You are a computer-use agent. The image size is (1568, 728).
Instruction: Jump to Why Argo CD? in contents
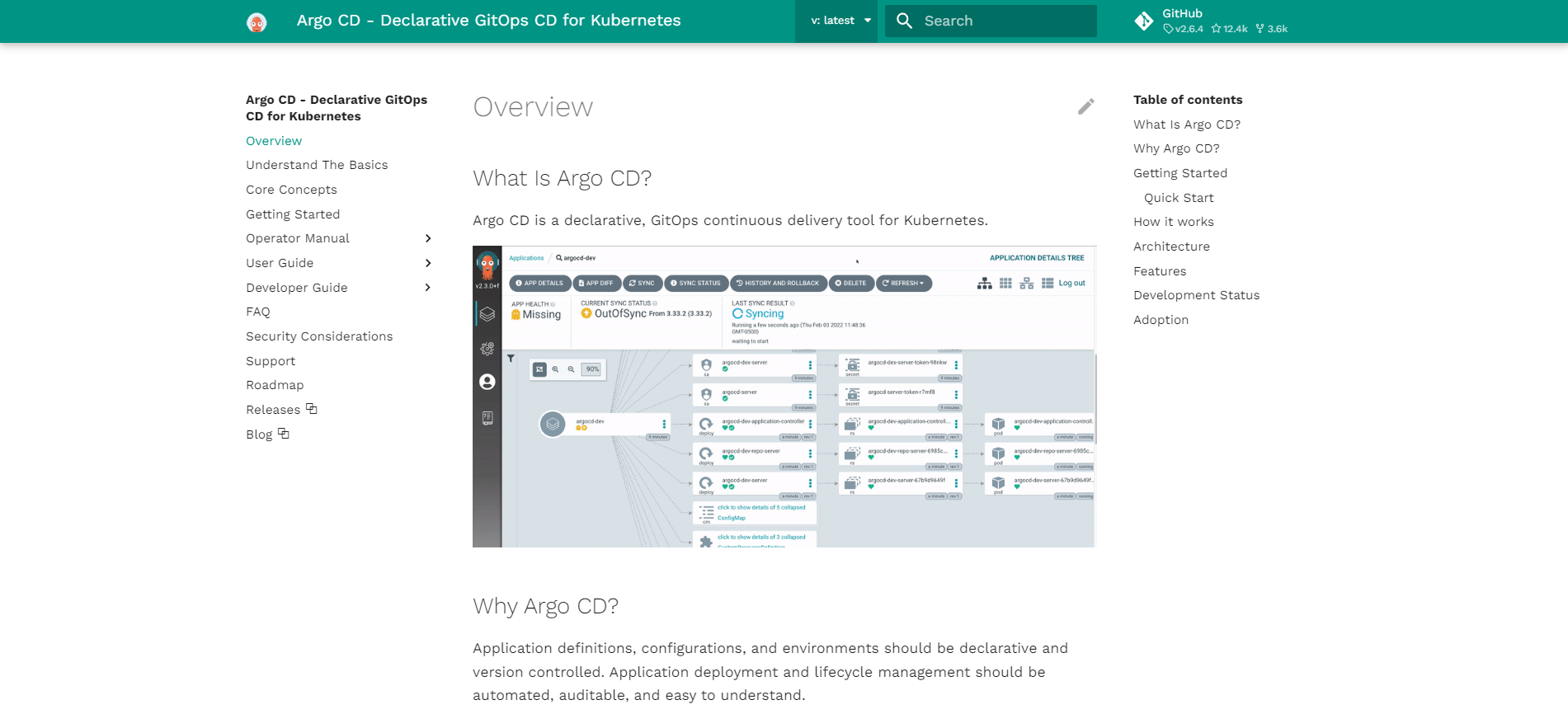tap(1176, 148)
